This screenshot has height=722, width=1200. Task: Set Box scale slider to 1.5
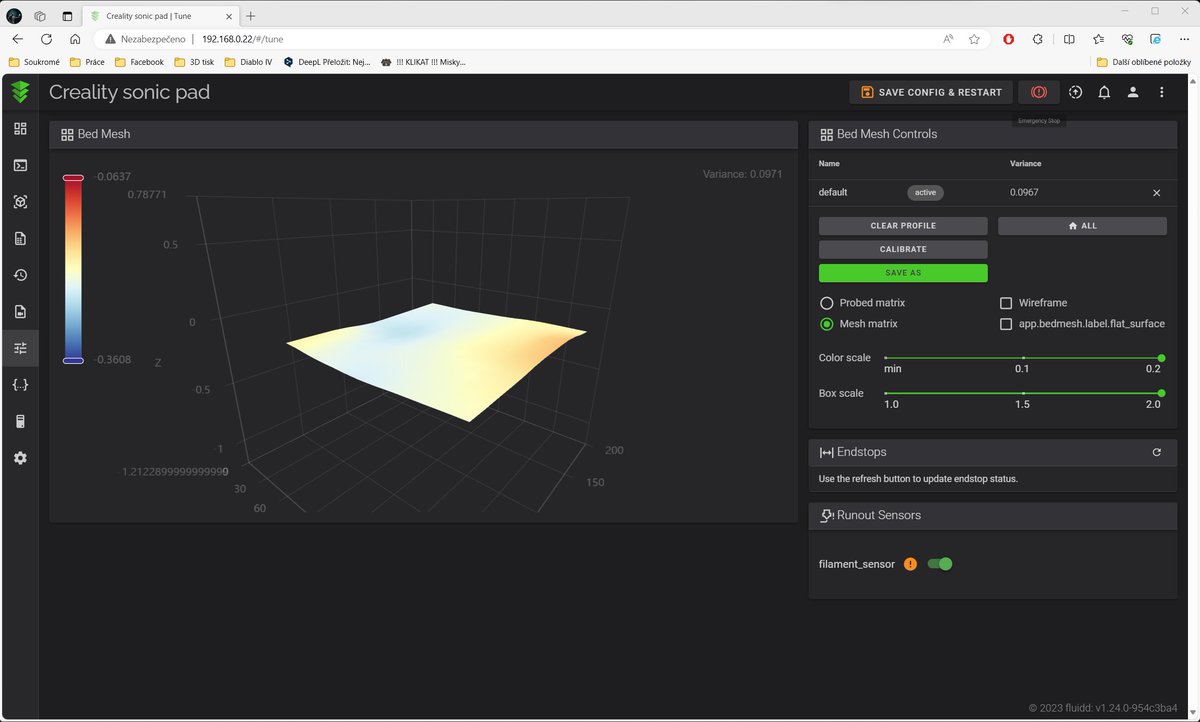pos(1023,393)
